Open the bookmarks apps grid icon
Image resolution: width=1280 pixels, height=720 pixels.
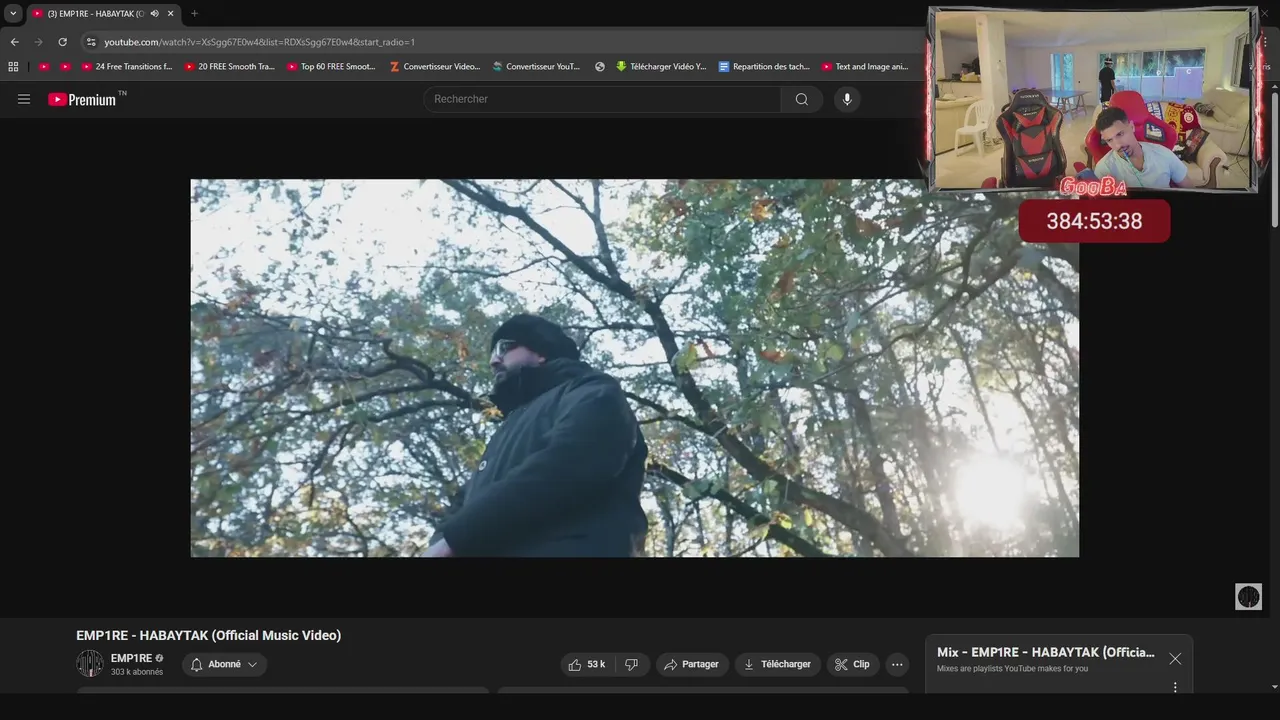click(13, 67)
